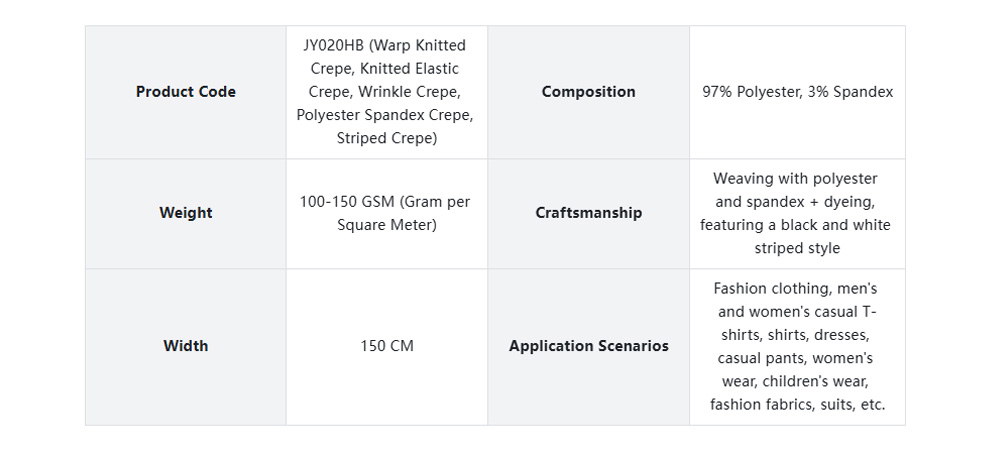
Task: Click the 'Polyester Spandex Crepe,' text line
Action: coord(386,115)
